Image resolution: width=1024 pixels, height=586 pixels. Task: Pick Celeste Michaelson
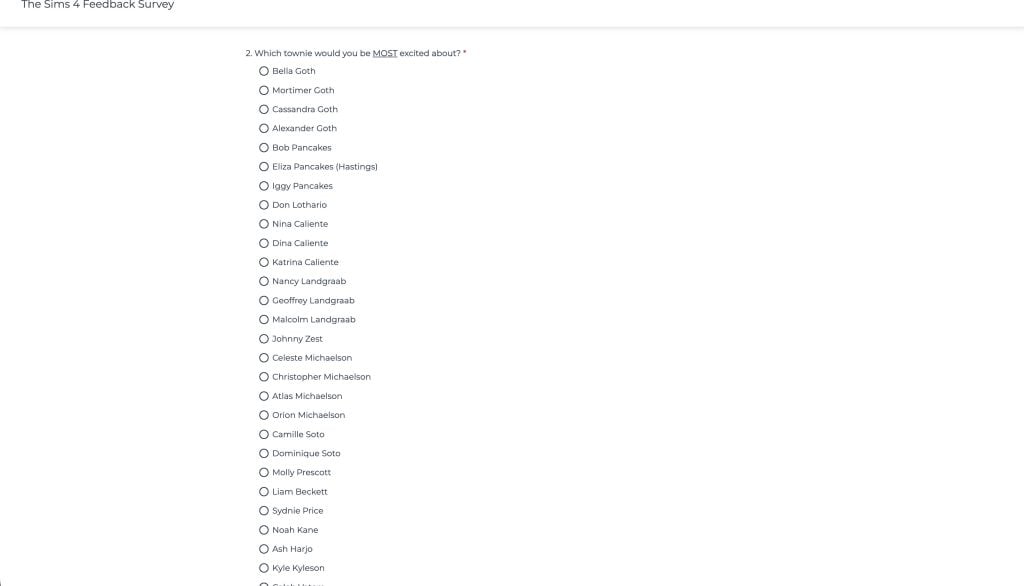coord(264,357)
